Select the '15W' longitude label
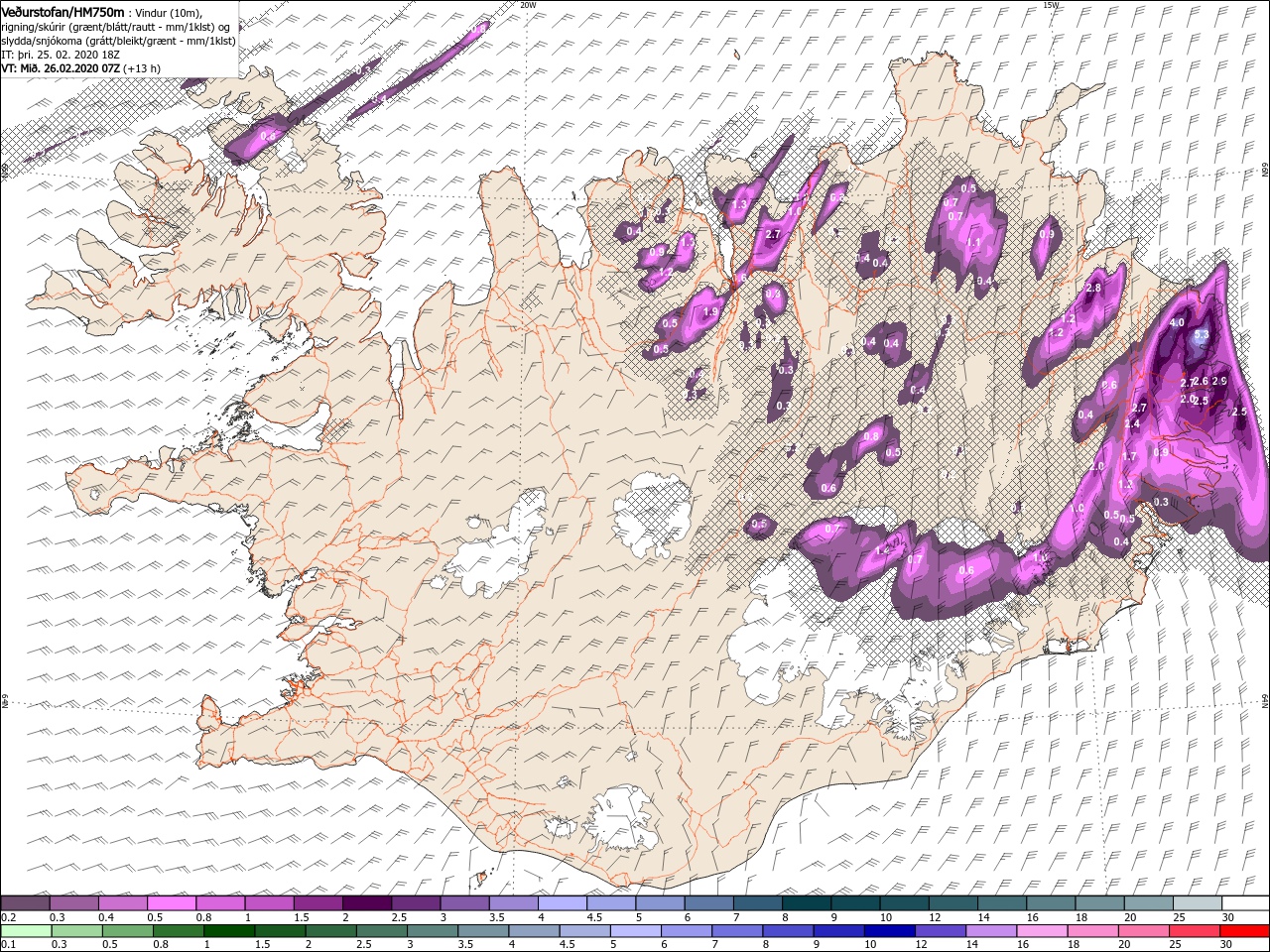The image size is (1270, 952). [1051, 5]
